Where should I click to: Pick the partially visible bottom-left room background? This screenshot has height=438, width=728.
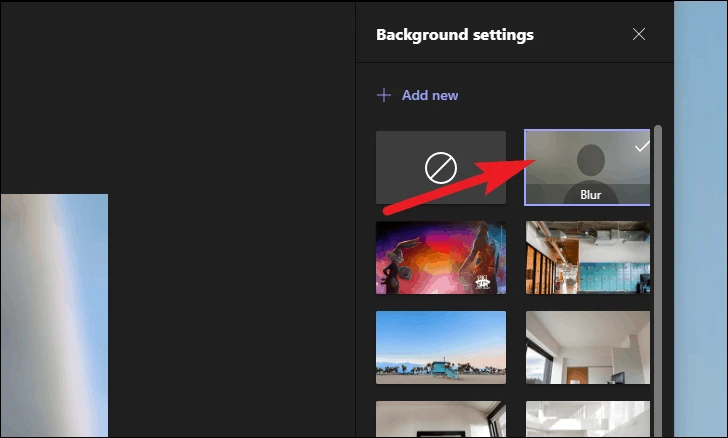(441, 419)
